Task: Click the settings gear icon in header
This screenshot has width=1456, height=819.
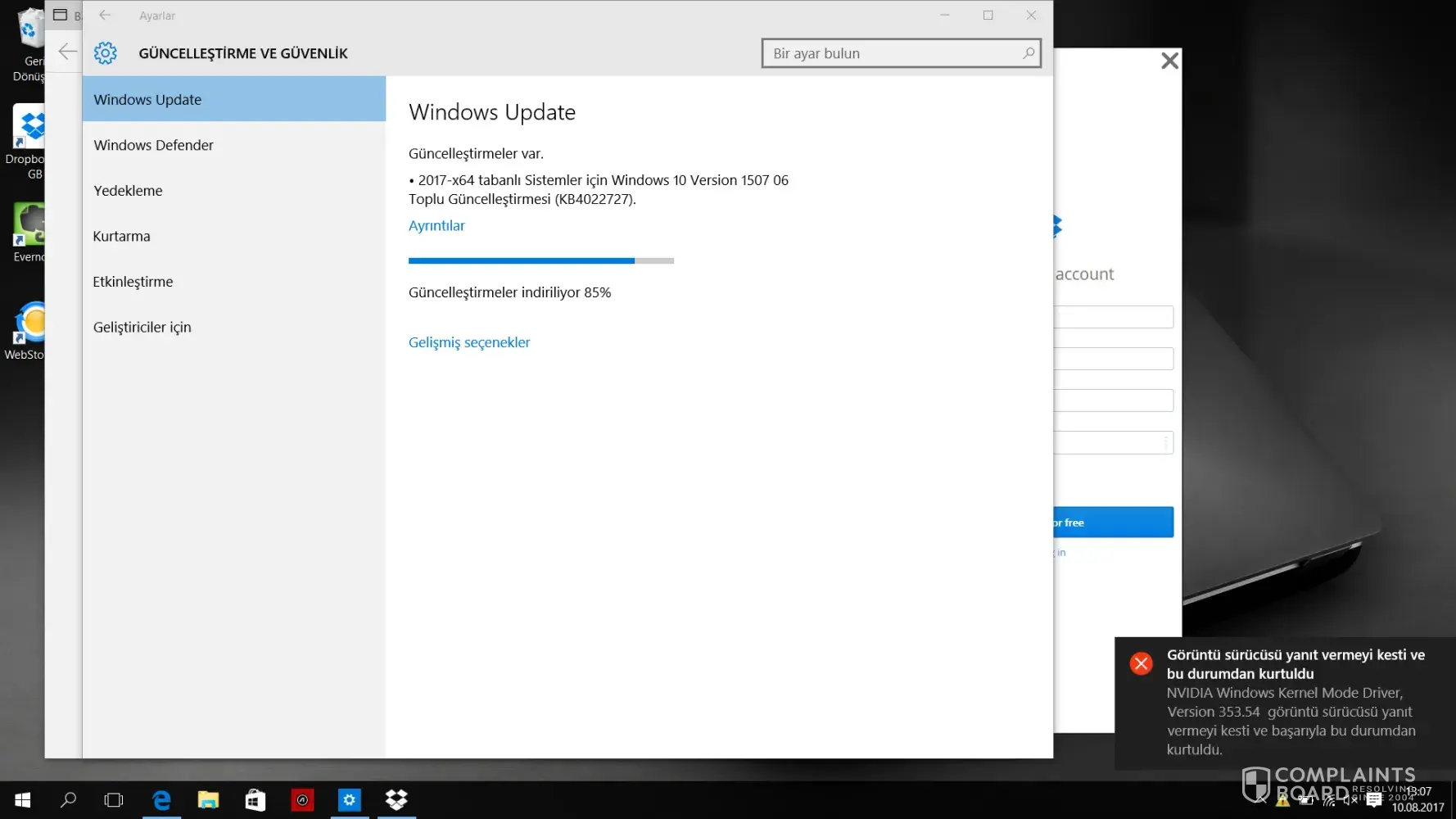Action: (x=105, y=53)
